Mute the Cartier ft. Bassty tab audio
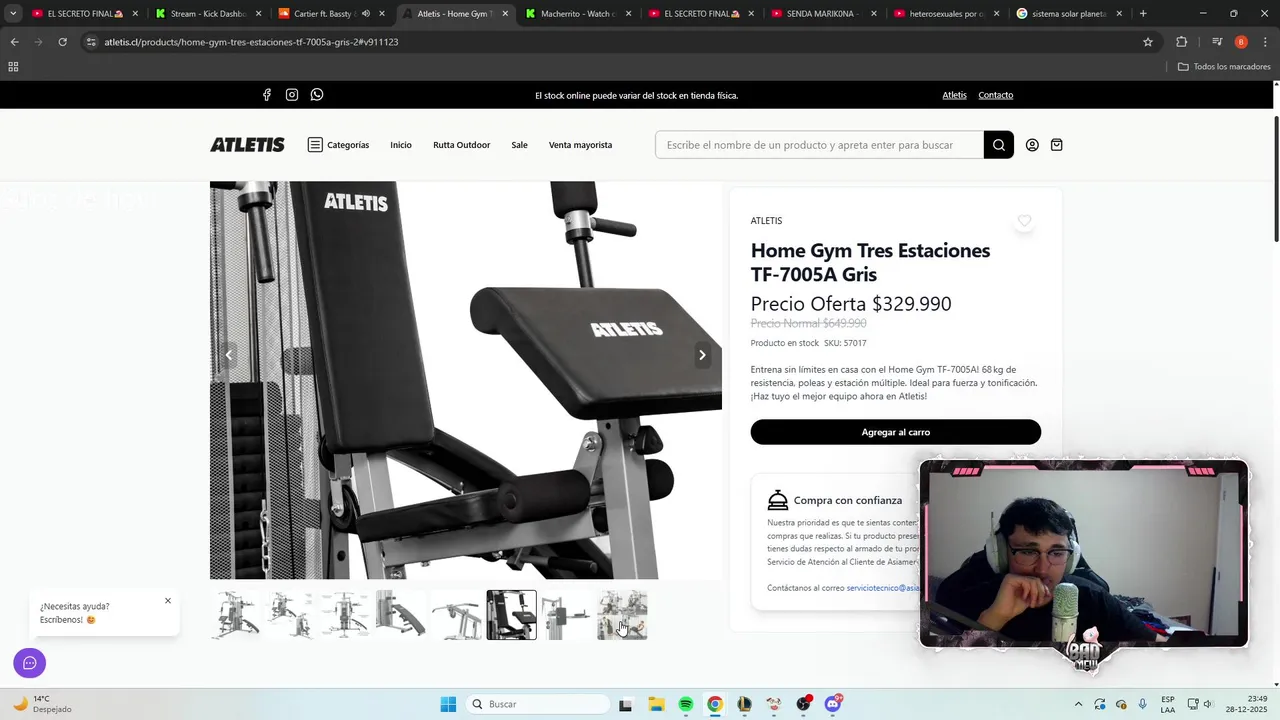 point(365,14)
